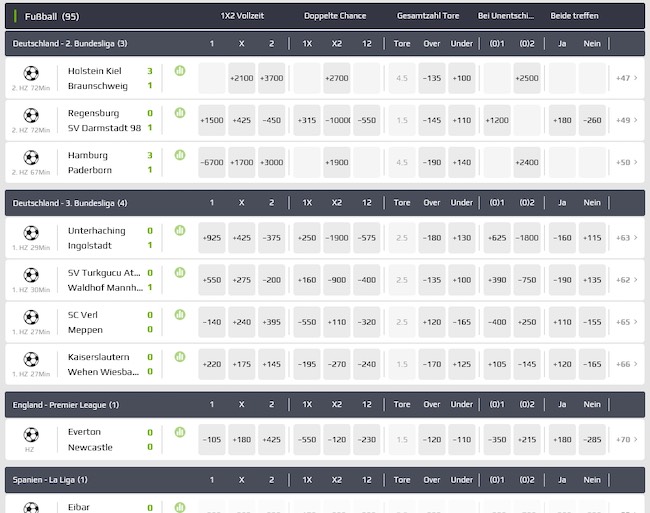Click soccer ball icon of Everton match
Viewport: 650px width, 513px height.
coord(31,435)
